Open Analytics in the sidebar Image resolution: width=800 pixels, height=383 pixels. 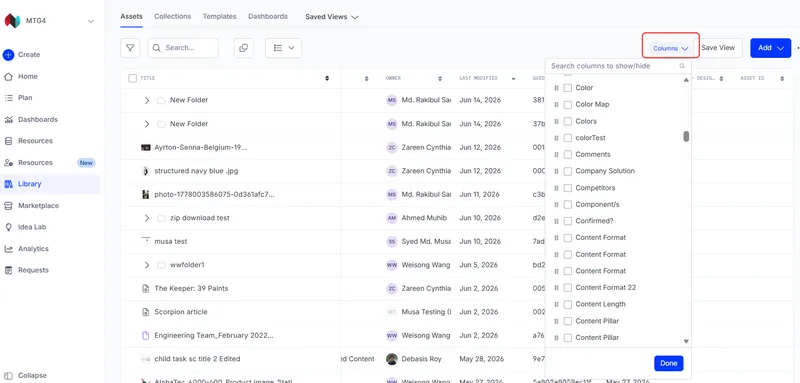pyautogui.click(x=33, y=249)
